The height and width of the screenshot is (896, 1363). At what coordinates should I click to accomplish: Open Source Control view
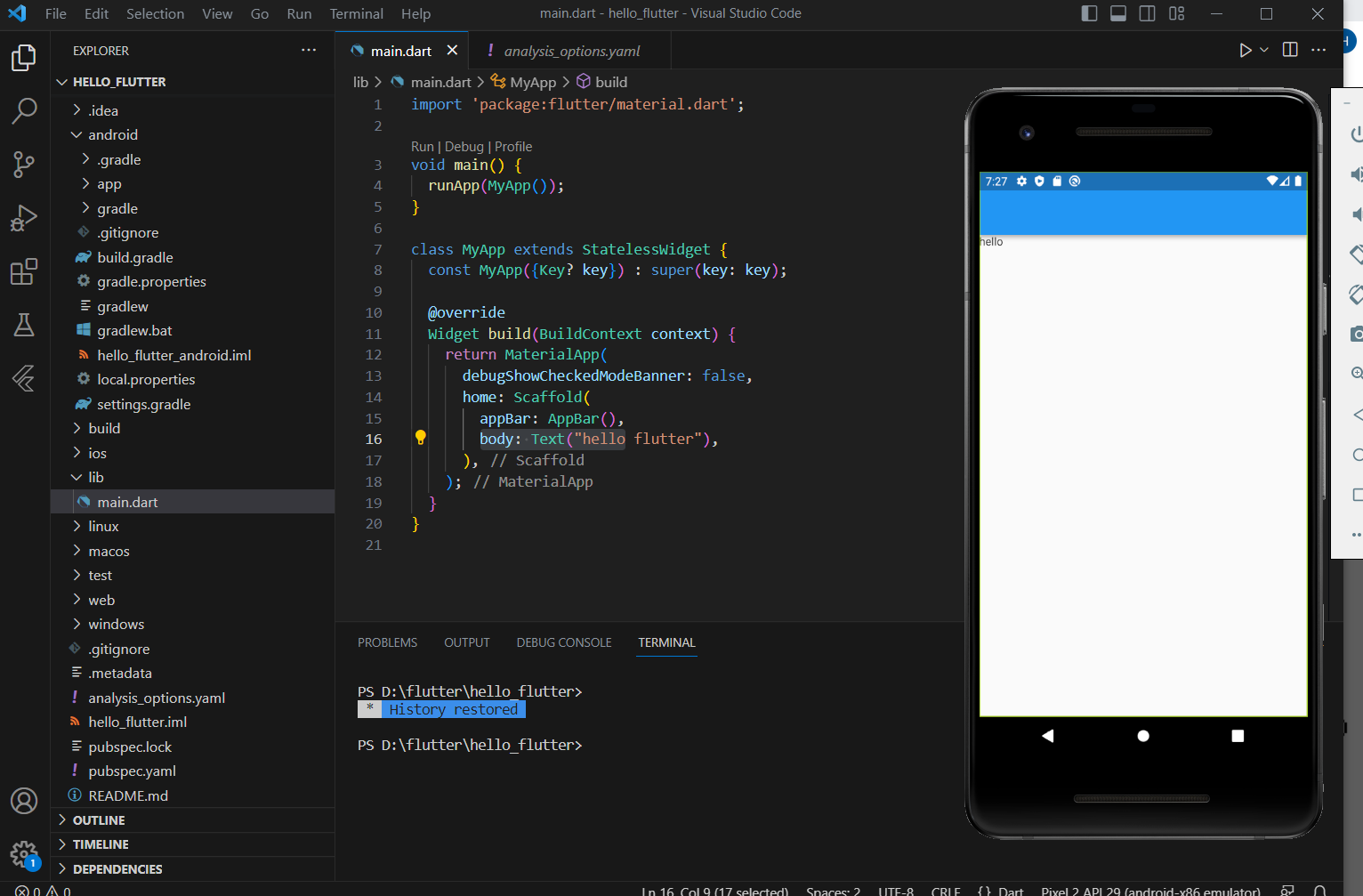pos(24,165)
